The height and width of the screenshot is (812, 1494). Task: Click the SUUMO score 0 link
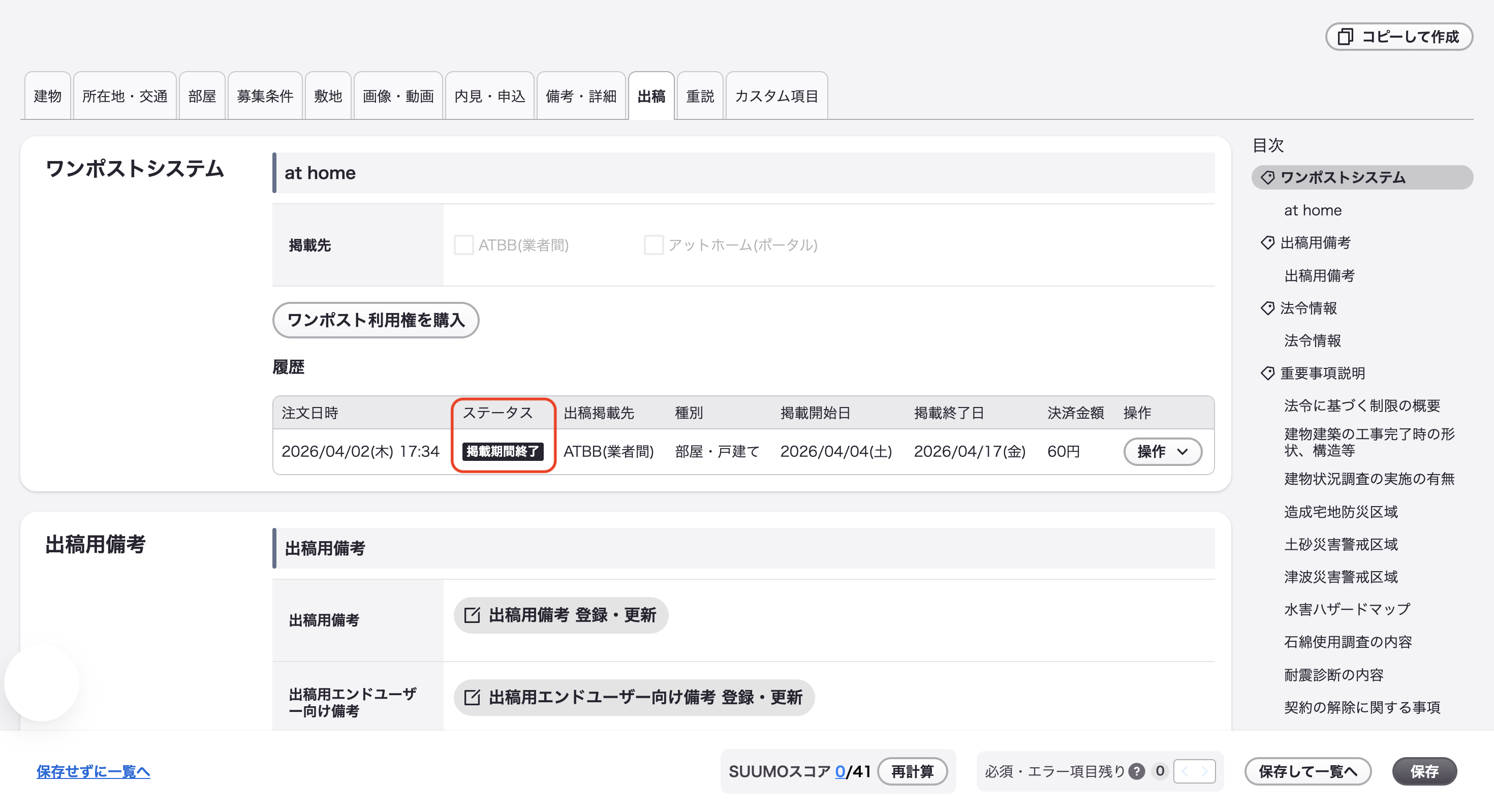click(840, 771)
